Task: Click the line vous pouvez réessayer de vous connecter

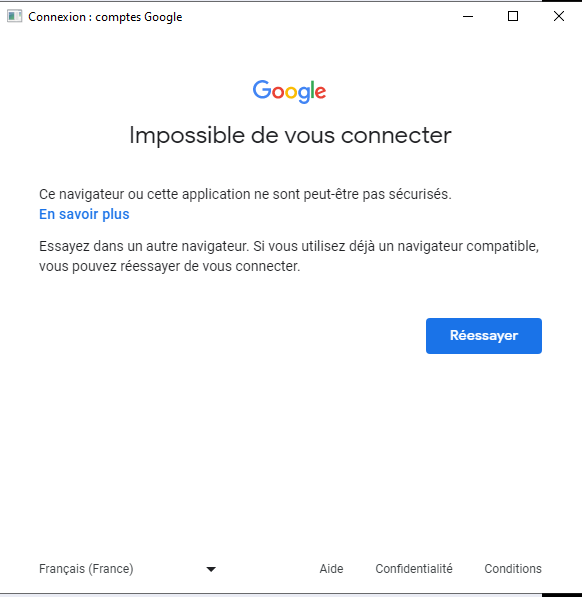Action: pyautogui.click(x=169, y=266)
